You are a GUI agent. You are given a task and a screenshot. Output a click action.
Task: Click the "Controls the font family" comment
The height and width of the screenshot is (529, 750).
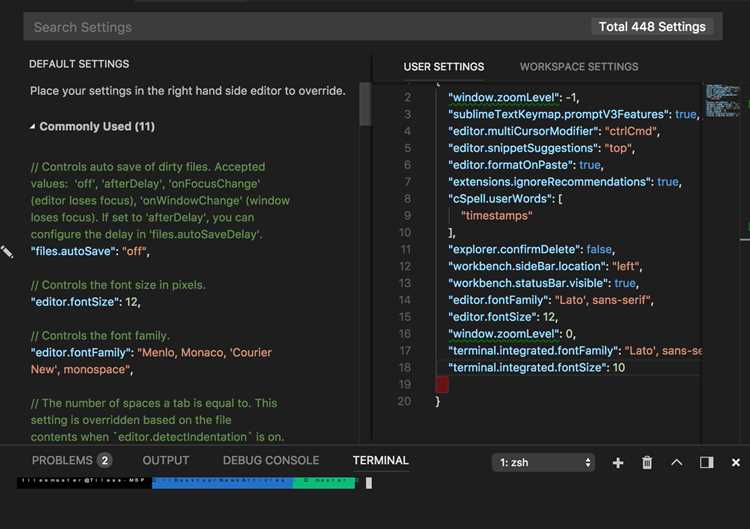100,336
